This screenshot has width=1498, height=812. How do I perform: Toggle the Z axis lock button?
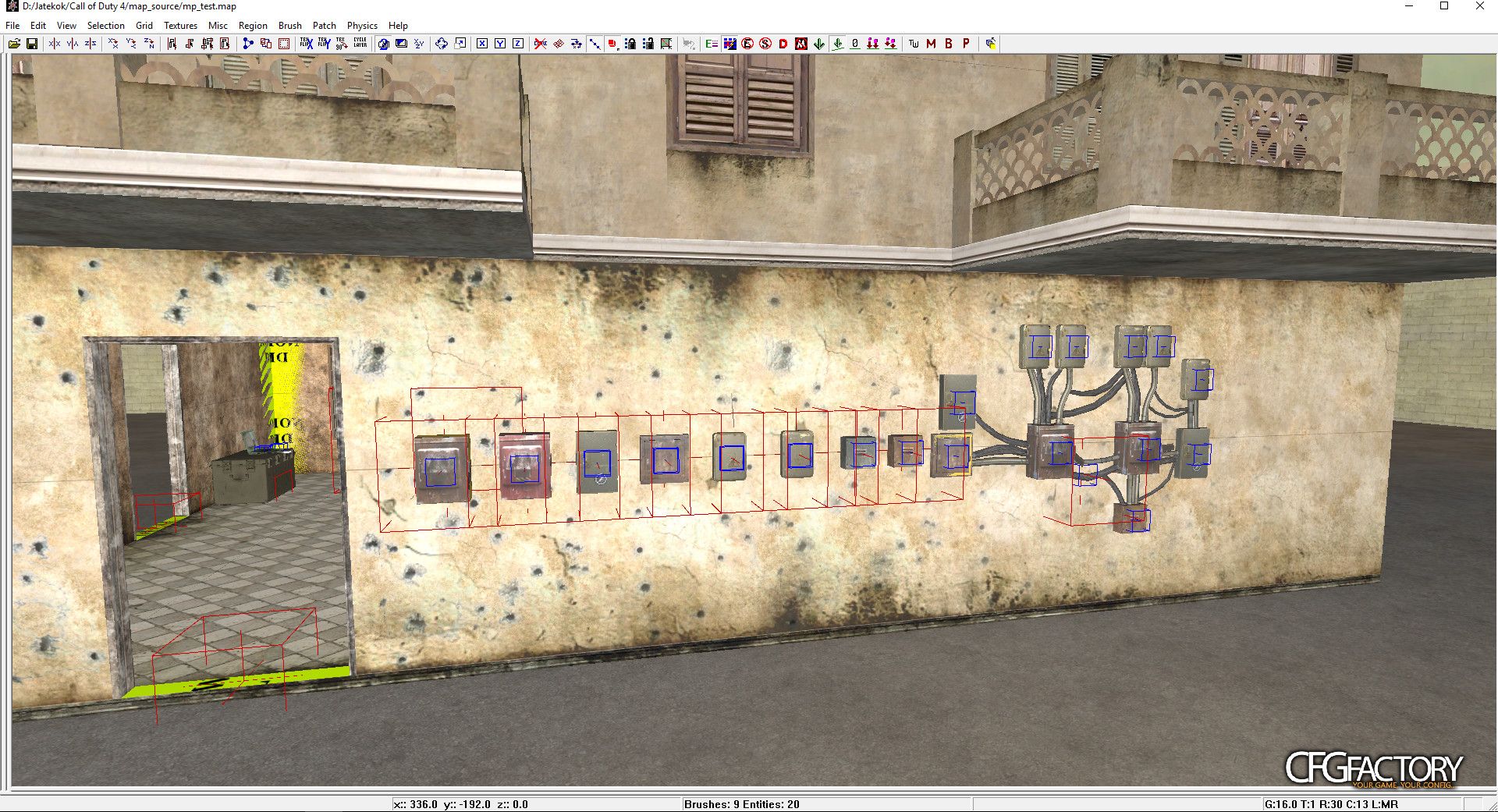(x=518, y=44)
